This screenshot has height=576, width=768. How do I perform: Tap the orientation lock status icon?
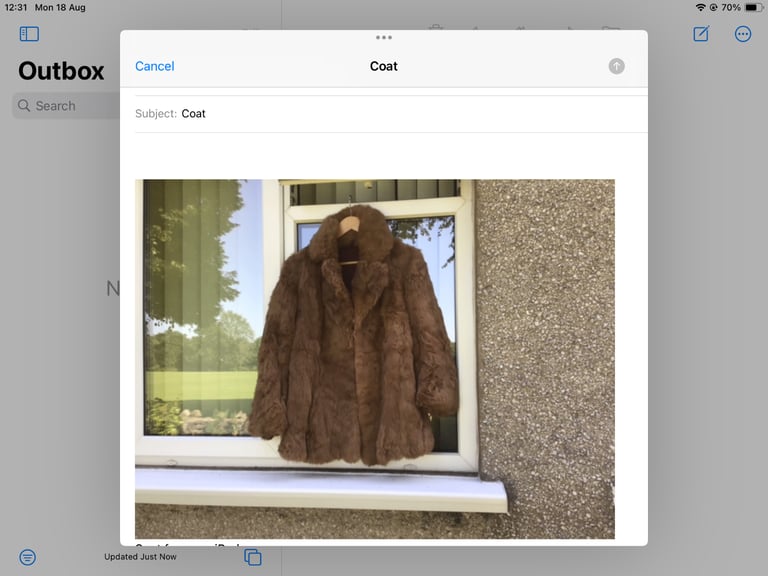pyautogui.click(x=713, y=7)
